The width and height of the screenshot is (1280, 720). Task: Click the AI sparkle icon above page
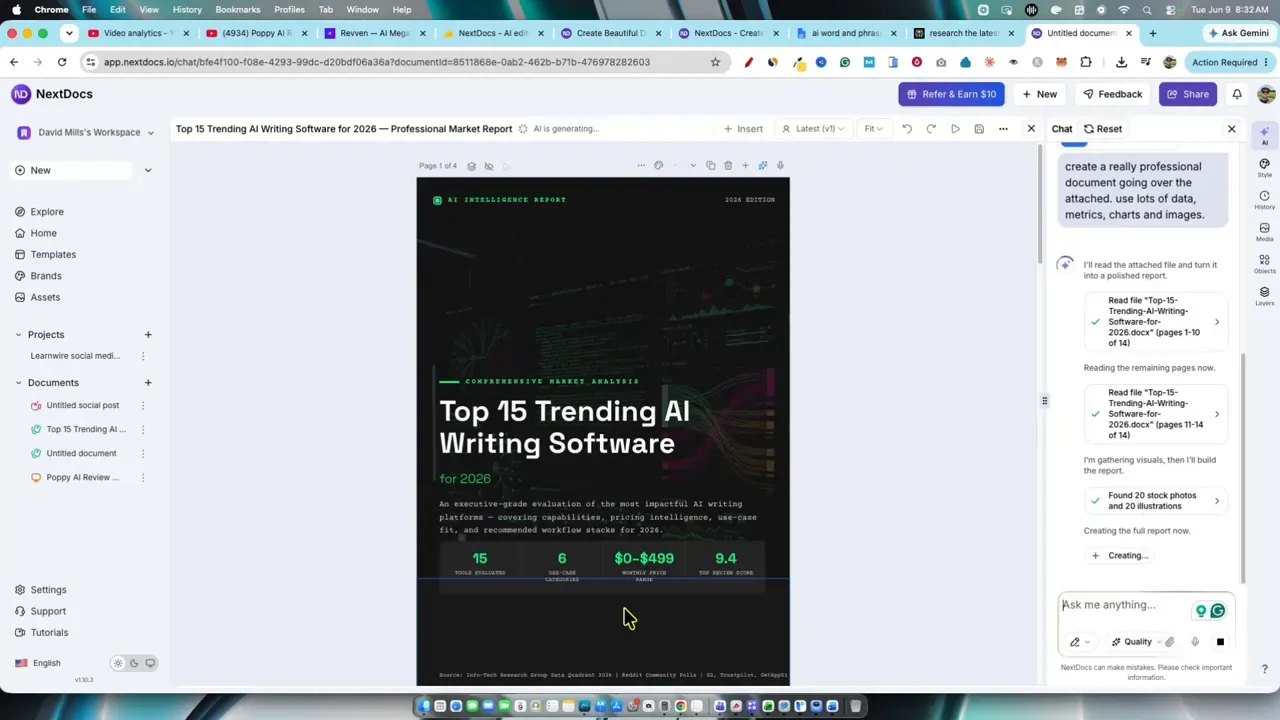pyautogui.click(x=763, y=166)
